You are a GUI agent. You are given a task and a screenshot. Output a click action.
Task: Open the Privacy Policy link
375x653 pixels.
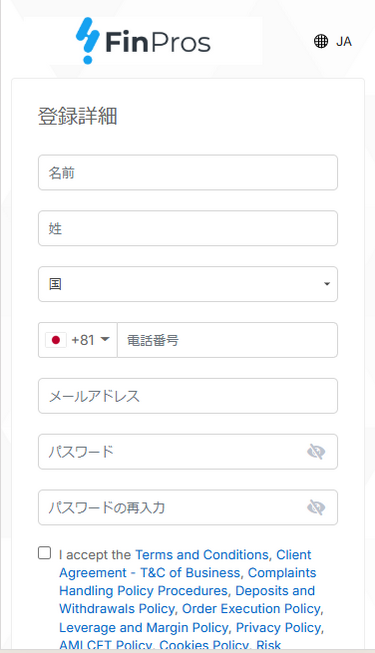279,627
